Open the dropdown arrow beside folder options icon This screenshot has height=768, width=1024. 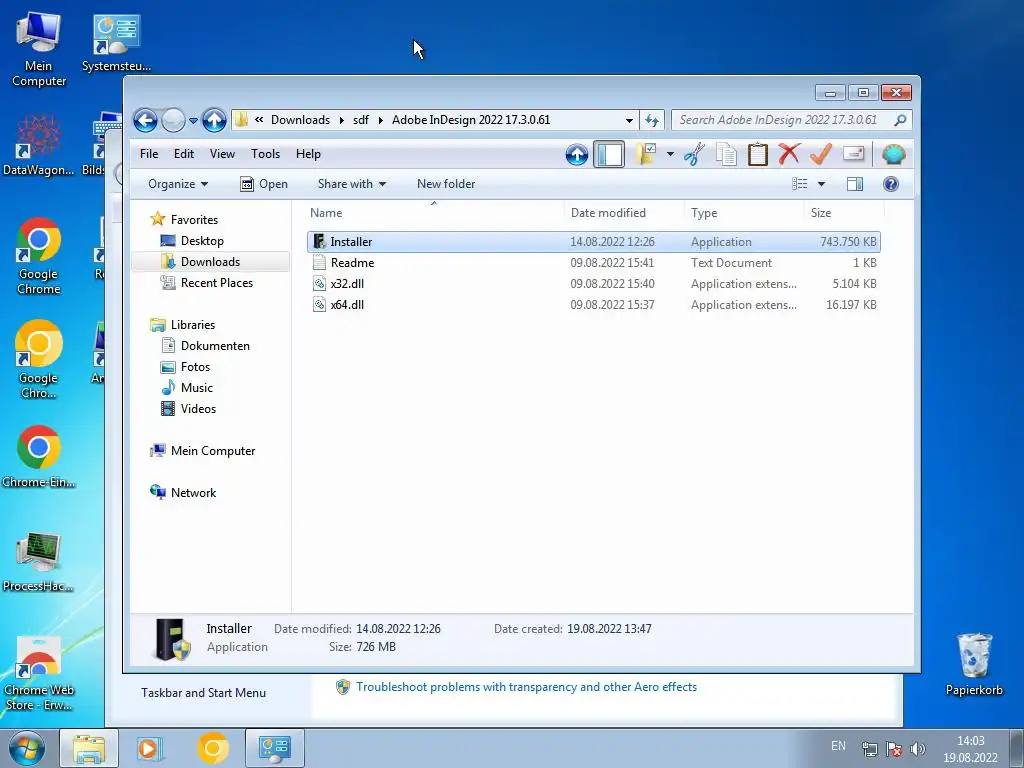[x=670, y=155]
